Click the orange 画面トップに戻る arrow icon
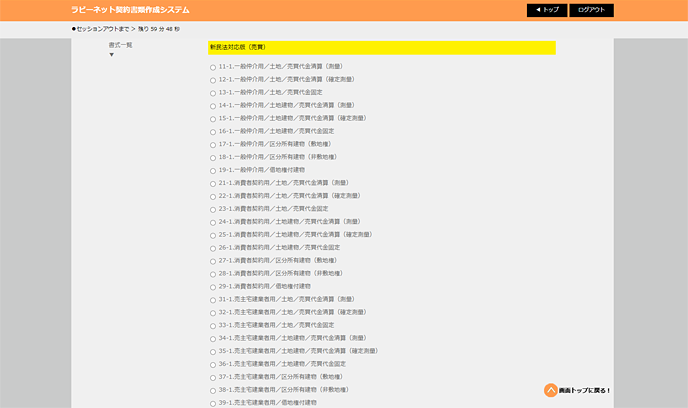Viewport: 688px width, 408px height. [550, 390]
